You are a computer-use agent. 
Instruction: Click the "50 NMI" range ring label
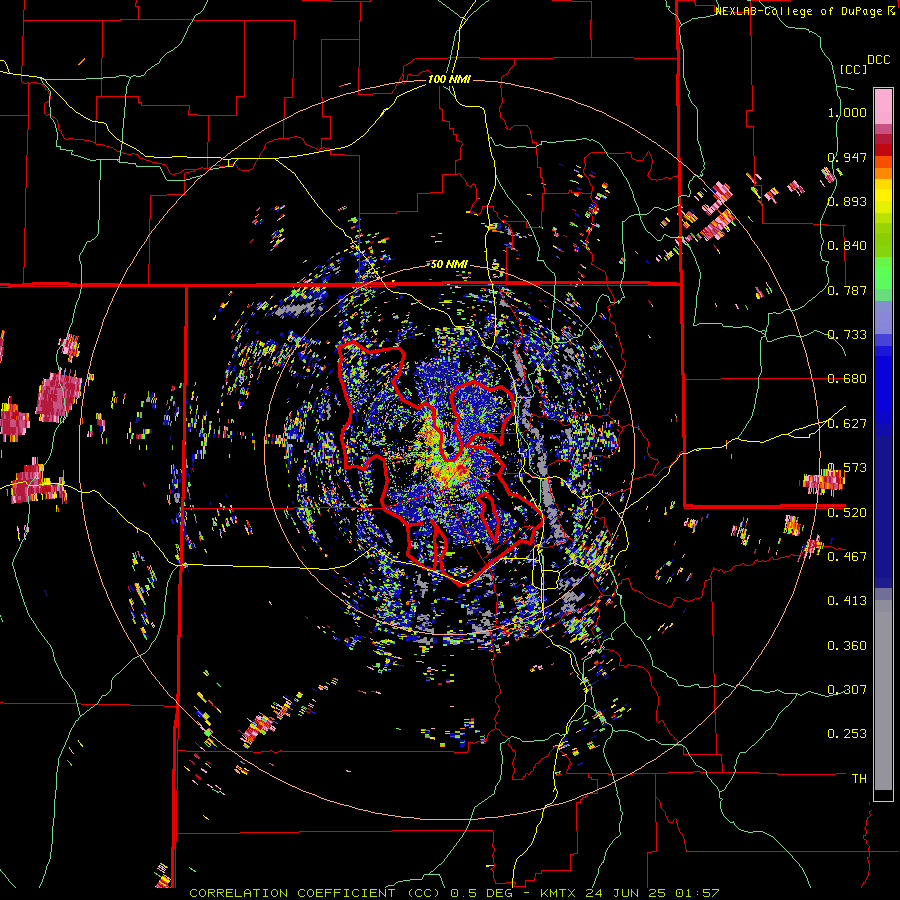pos(449,264)
